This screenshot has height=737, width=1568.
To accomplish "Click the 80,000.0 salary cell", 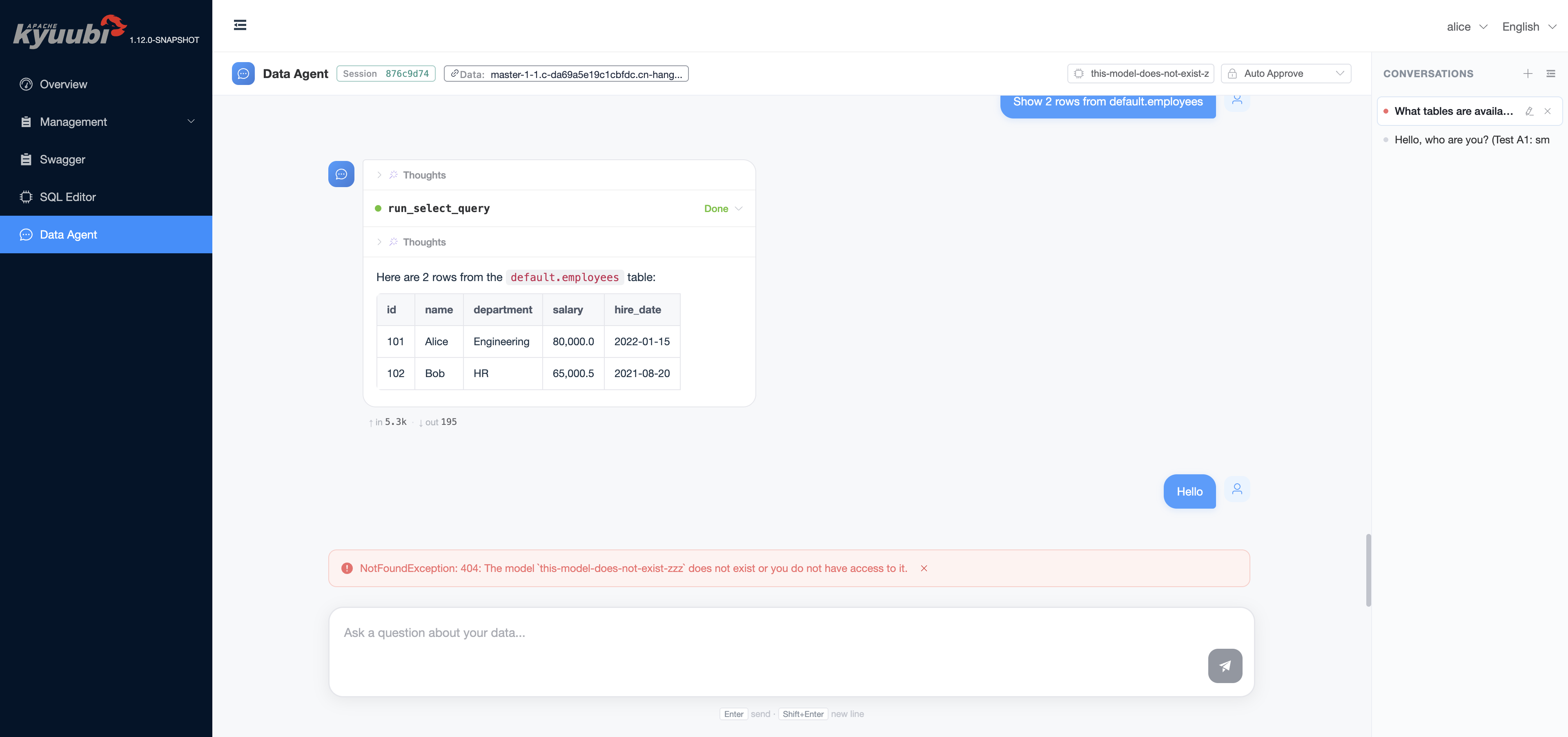I will [573, 342].
